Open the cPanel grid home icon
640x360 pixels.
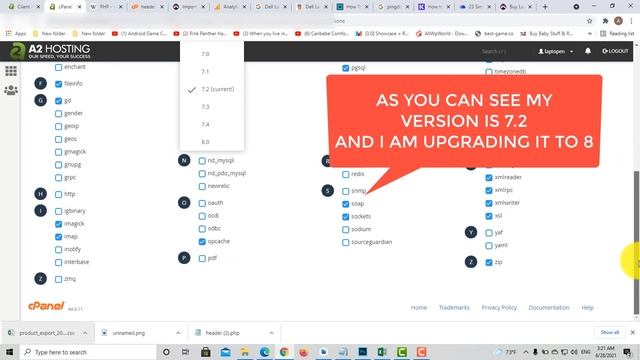[x=11, y=71]
